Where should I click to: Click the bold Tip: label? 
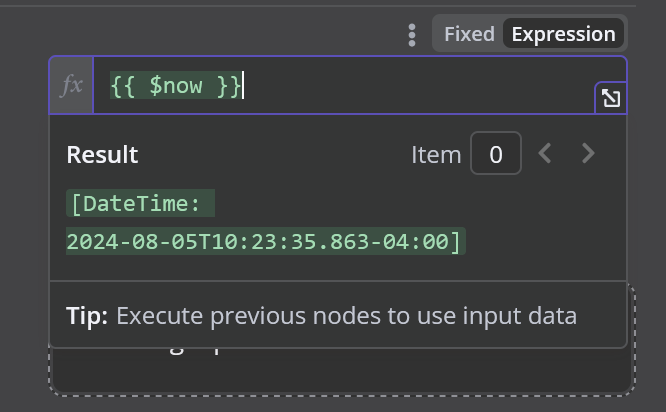(87, 316)
